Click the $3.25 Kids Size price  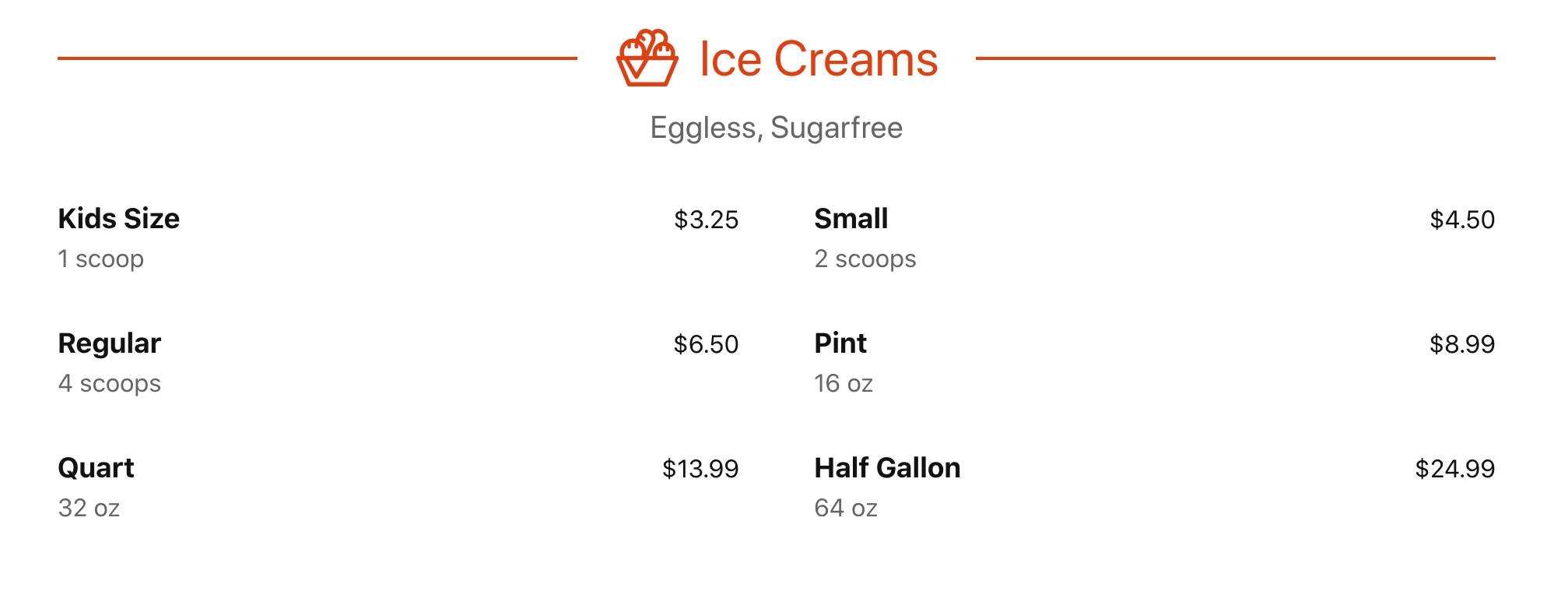point(706,220)
